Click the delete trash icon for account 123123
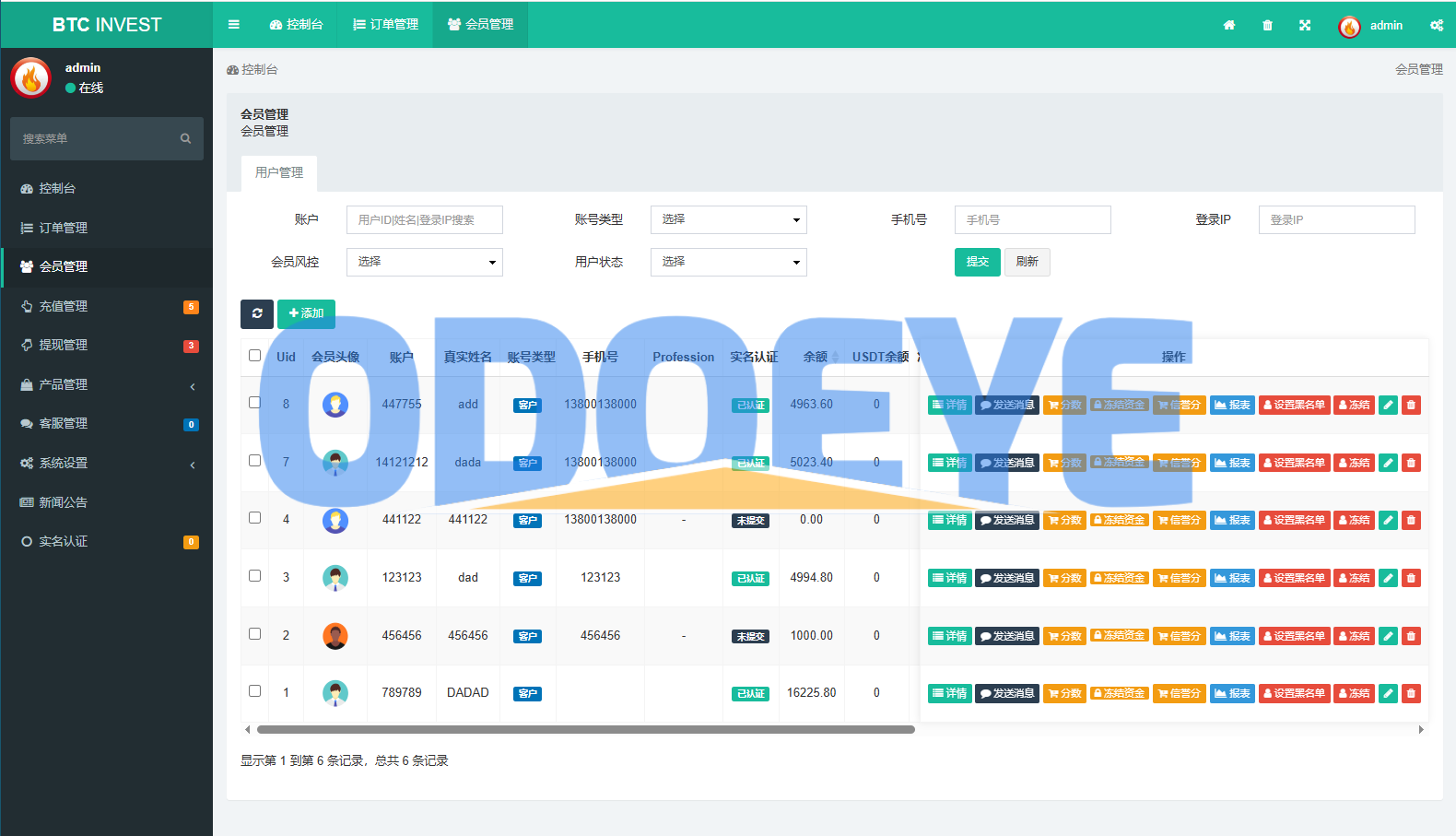Viewport: 1456px width, 836px height. point(1411,578)
